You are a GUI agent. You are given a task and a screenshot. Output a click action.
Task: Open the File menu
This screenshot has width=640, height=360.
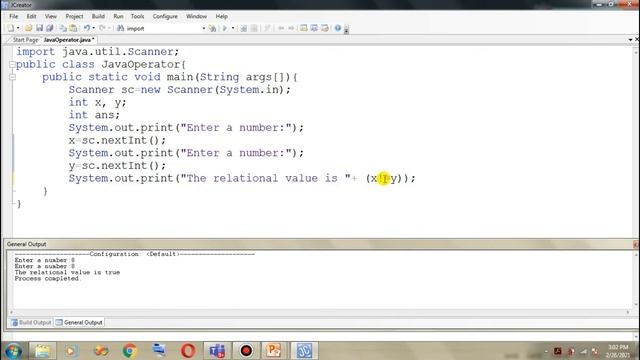pyautogui.click(x=13, y=16)
